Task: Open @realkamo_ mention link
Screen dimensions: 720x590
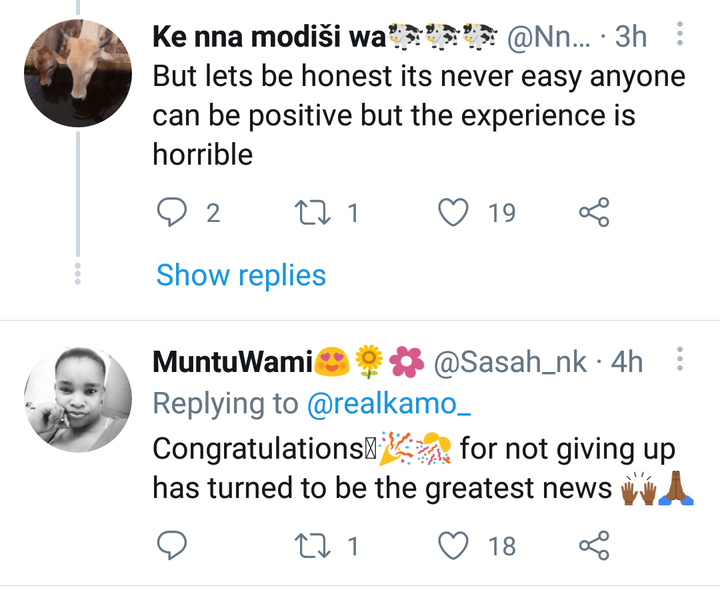Action: click(389, 404)
